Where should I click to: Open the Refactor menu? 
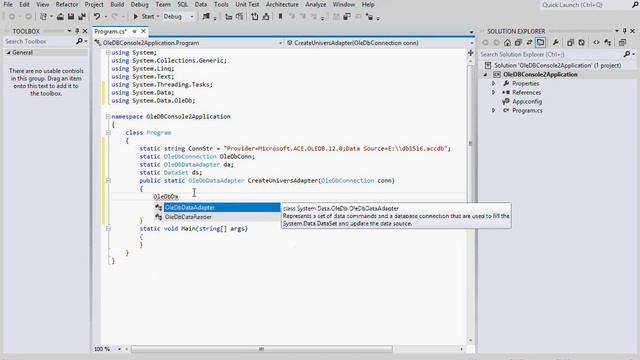[x=67, y=4]
